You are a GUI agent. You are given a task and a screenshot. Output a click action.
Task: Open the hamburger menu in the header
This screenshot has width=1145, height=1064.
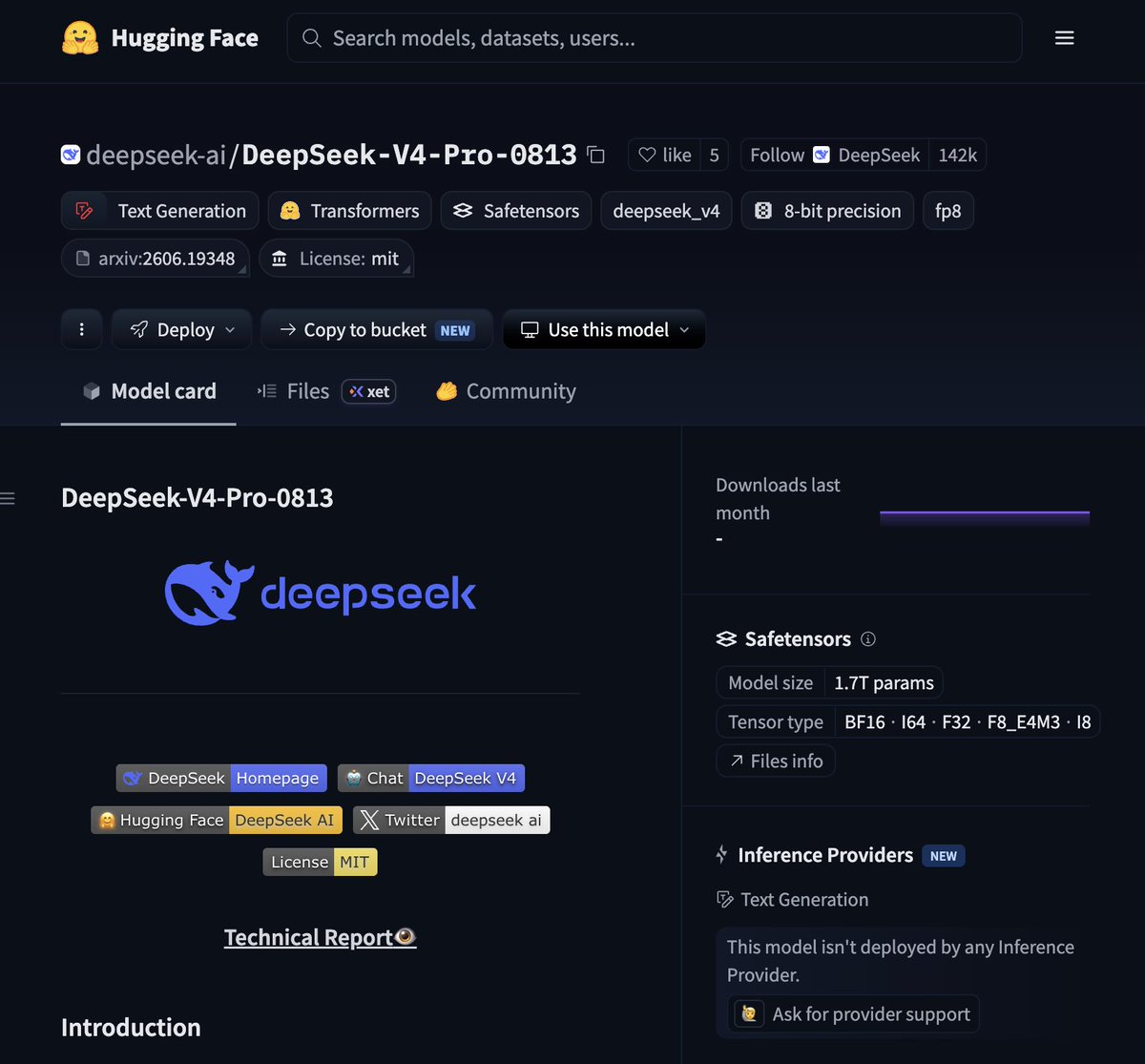(x=1065, y=38)
